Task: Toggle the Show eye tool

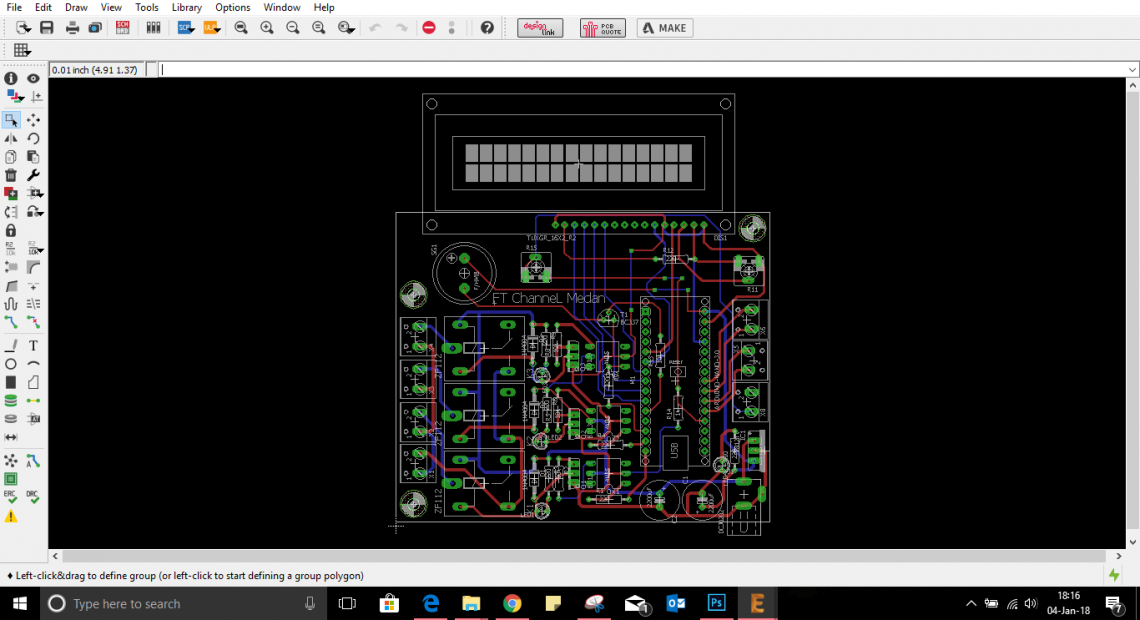Action: click(33, 78)
